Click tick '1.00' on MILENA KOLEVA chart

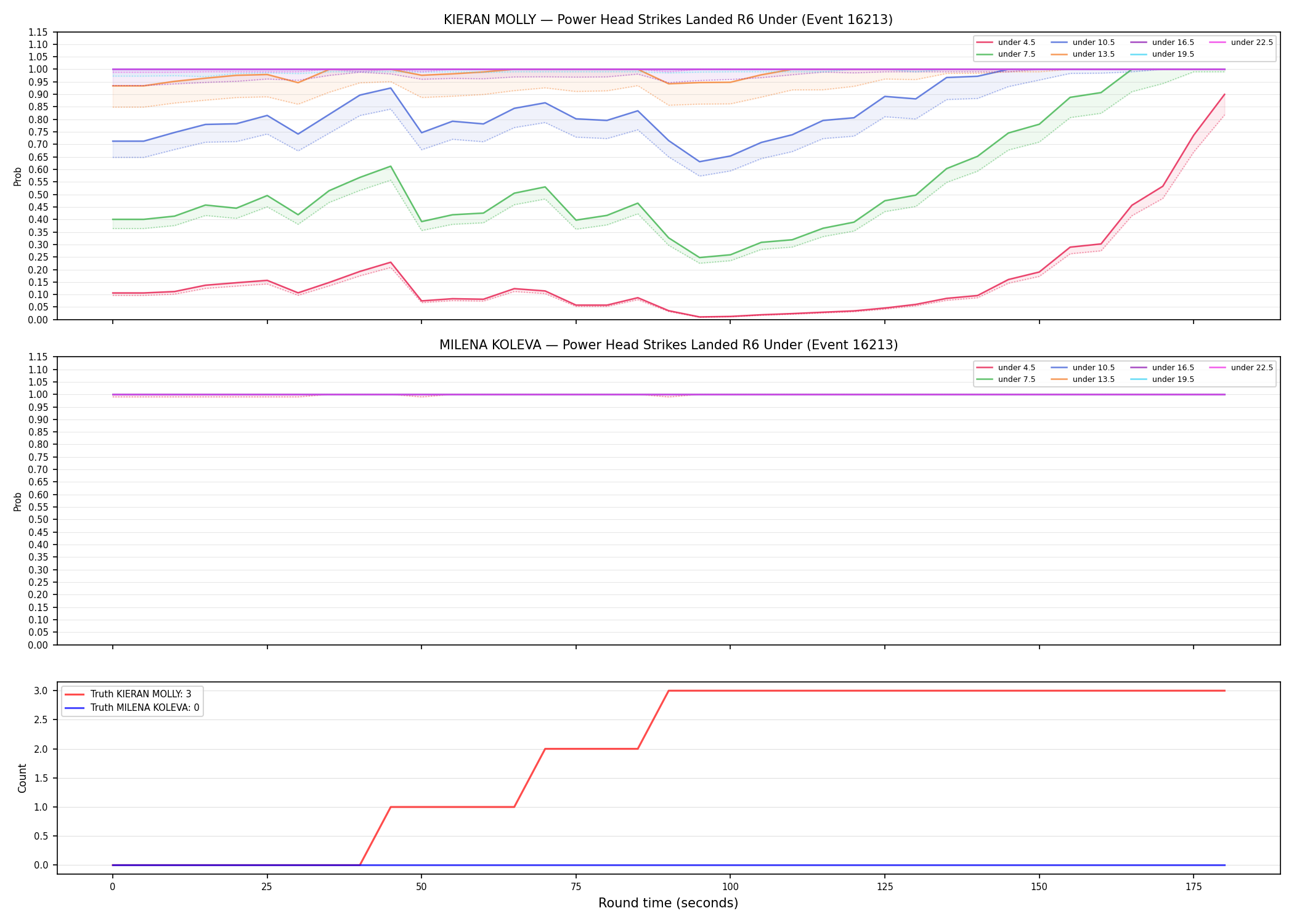tap(38, 395)
